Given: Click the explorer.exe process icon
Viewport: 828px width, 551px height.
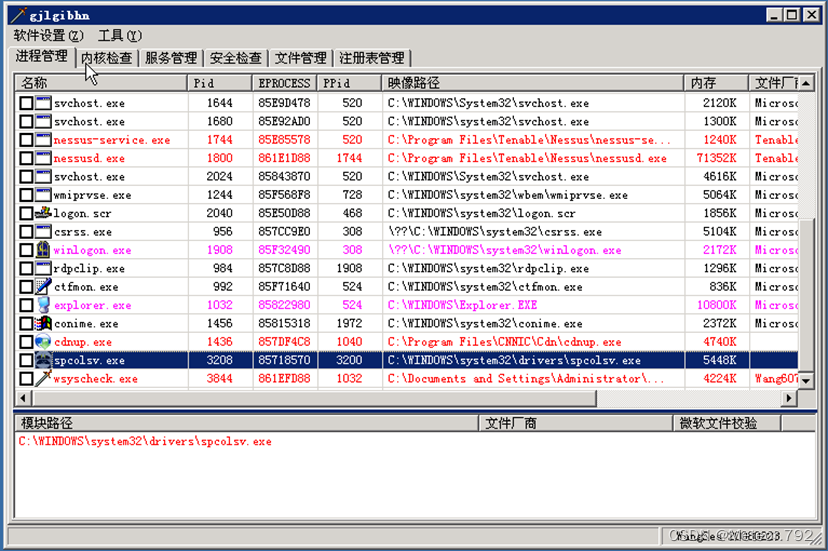Looking at the screenshot, I should click(x=43, y=305).
